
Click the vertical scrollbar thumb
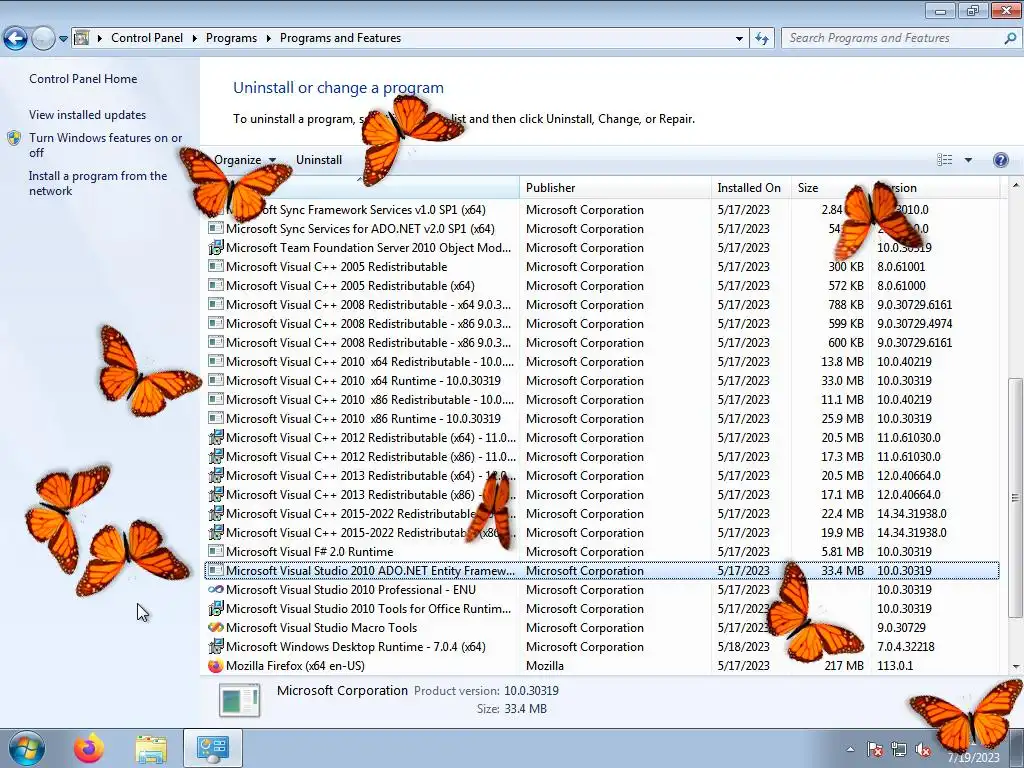click(1016, 498)
